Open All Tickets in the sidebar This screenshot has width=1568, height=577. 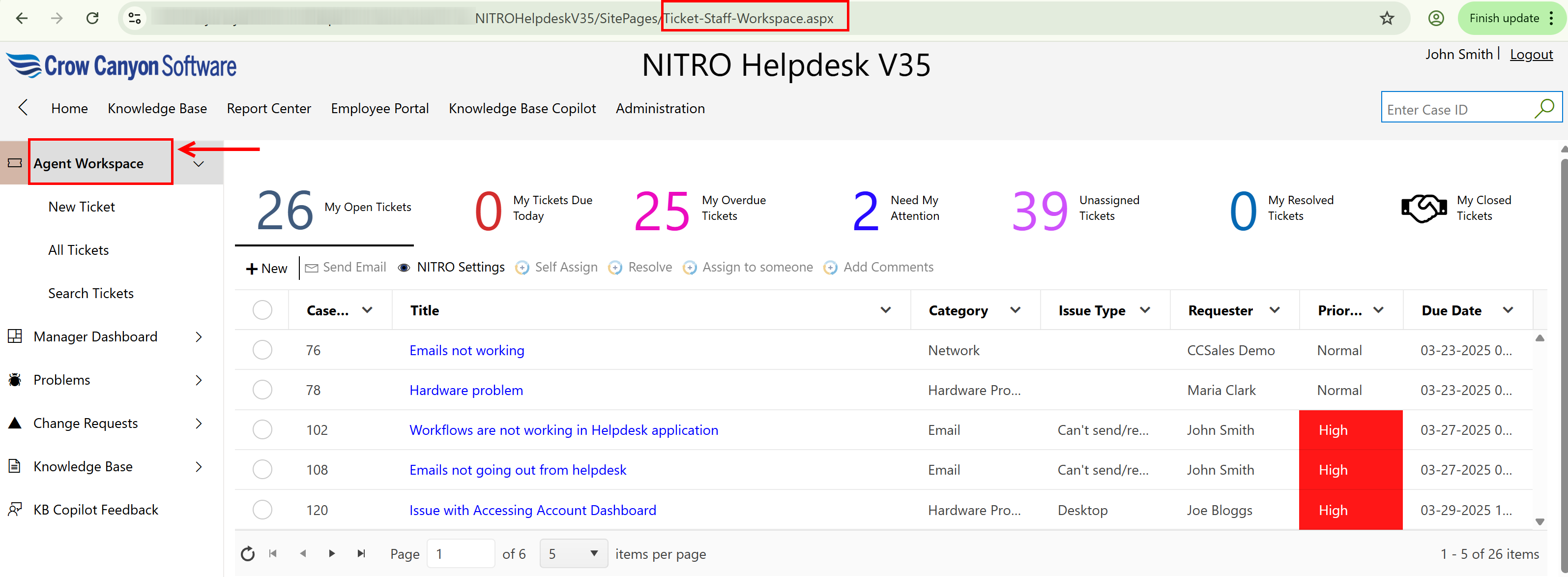click(79, 250)
